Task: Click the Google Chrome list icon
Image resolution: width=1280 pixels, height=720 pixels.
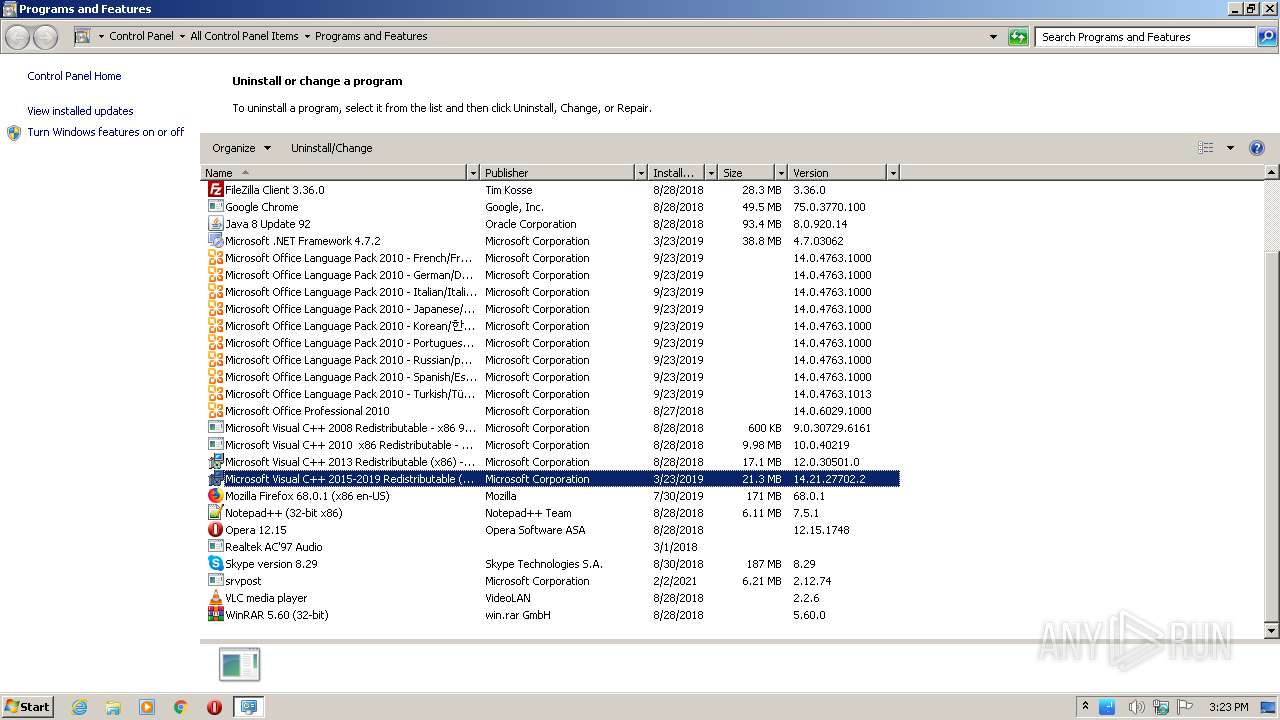Action: tap(215, 207)
